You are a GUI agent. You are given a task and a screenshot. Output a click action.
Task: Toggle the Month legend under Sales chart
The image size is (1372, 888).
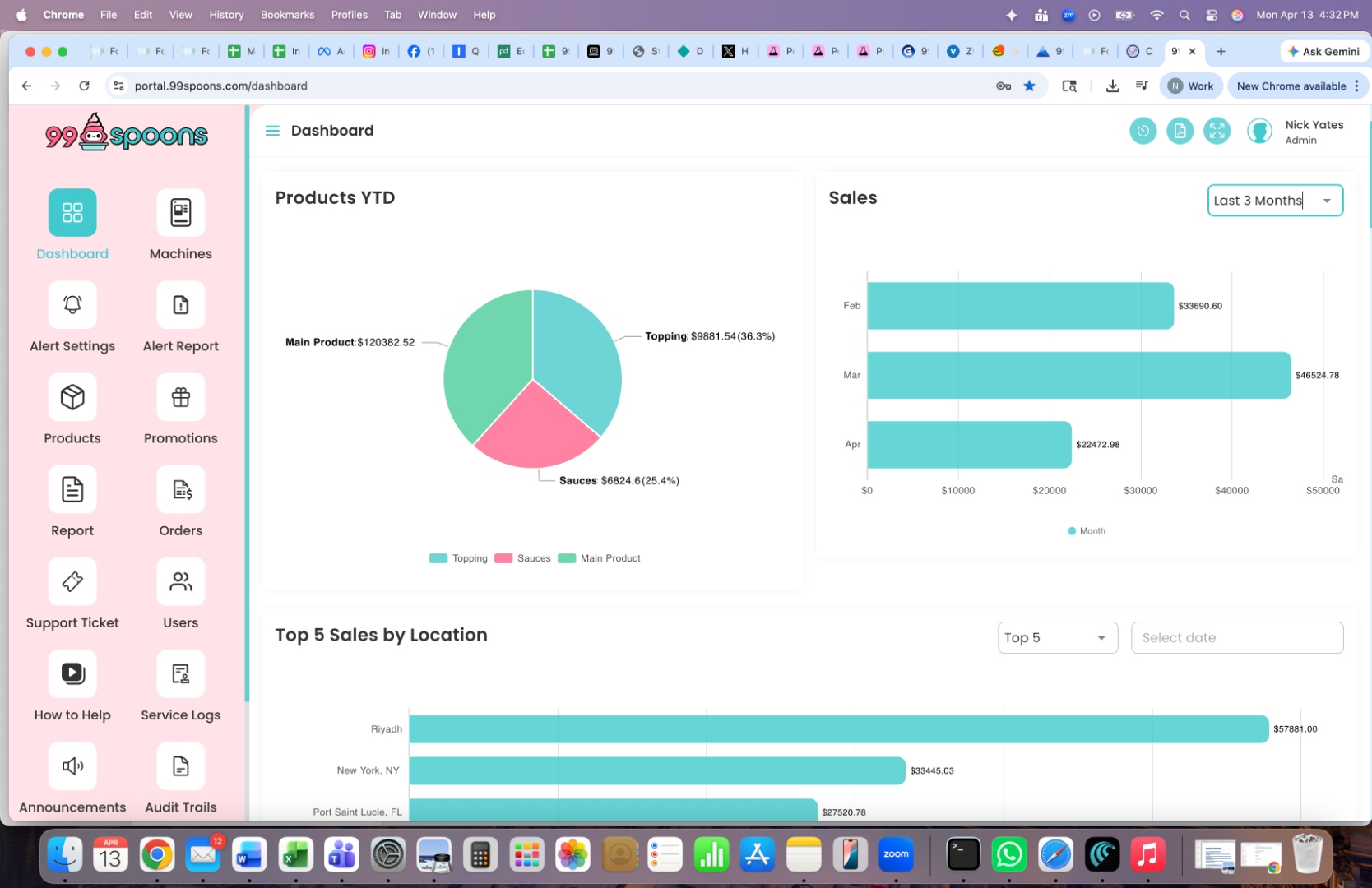pos(1086,530)
